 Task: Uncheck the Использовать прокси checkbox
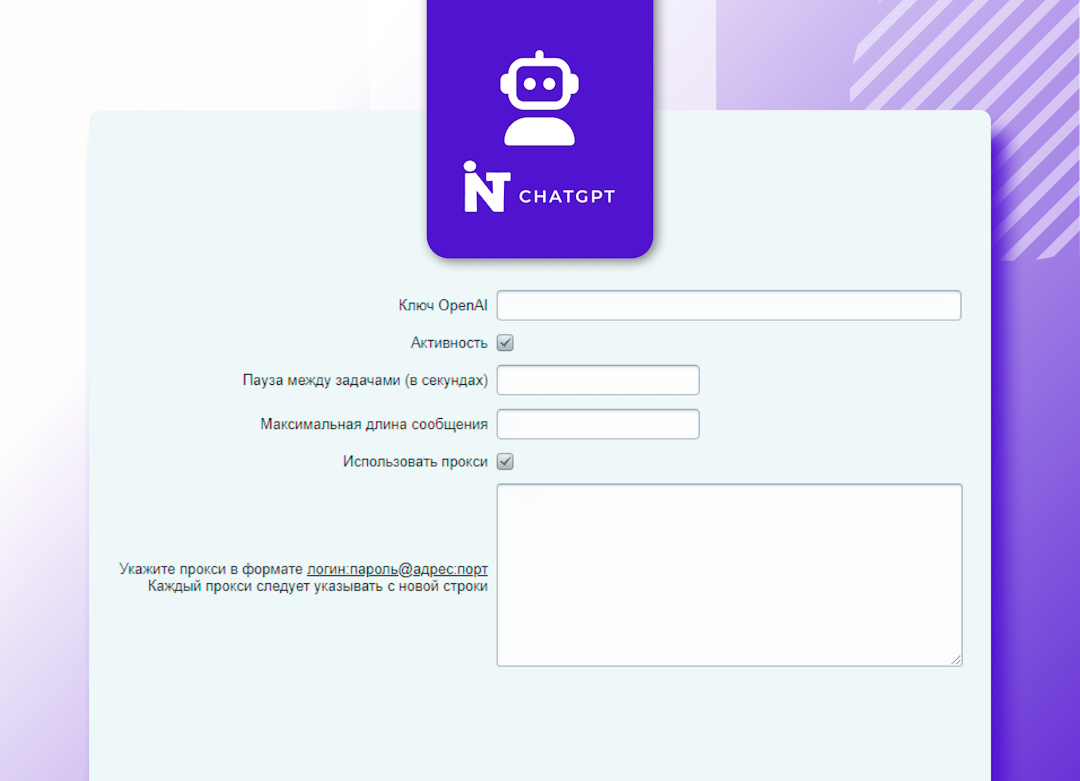(x=506, y=461)
